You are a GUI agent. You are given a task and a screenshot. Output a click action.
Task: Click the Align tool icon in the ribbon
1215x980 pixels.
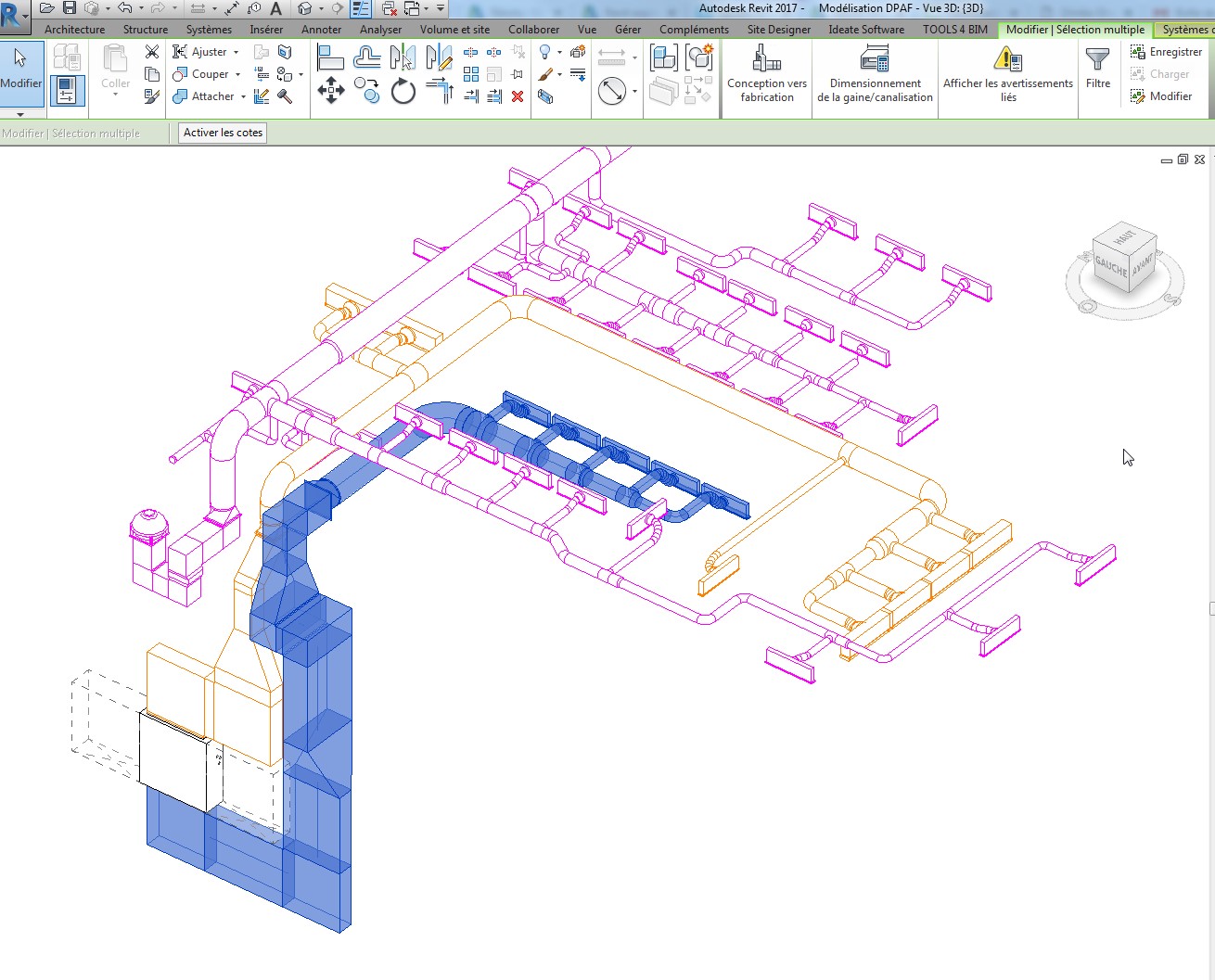[x=330, y=58]
